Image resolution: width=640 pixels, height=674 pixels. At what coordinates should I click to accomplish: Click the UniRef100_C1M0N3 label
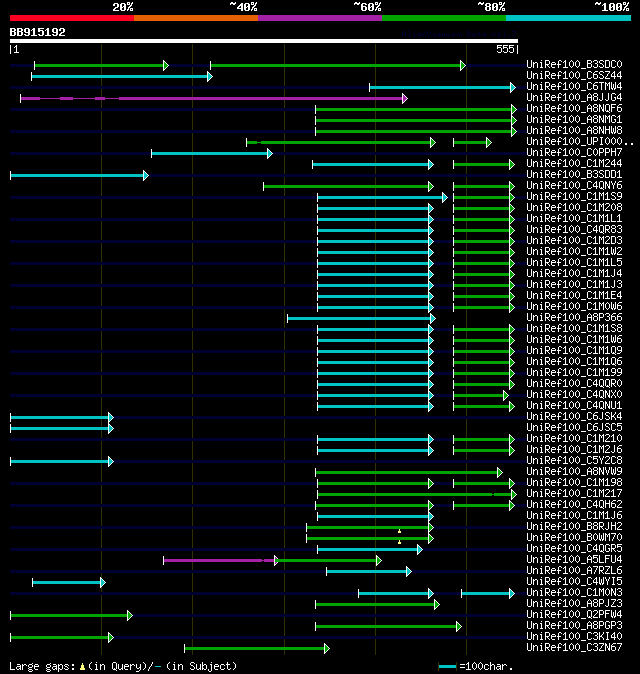click(x=574, y=592)
